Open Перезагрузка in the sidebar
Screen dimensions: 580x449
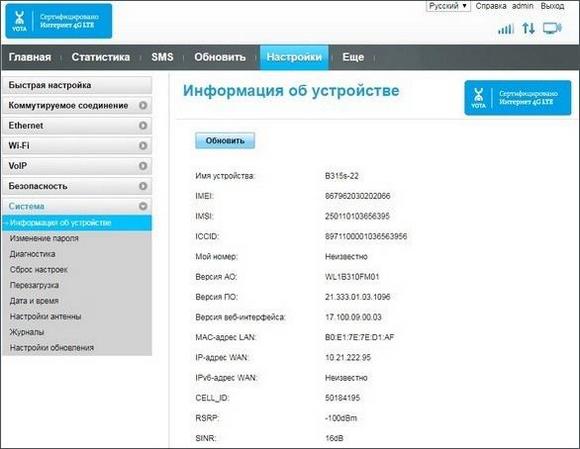pos(34,285)
